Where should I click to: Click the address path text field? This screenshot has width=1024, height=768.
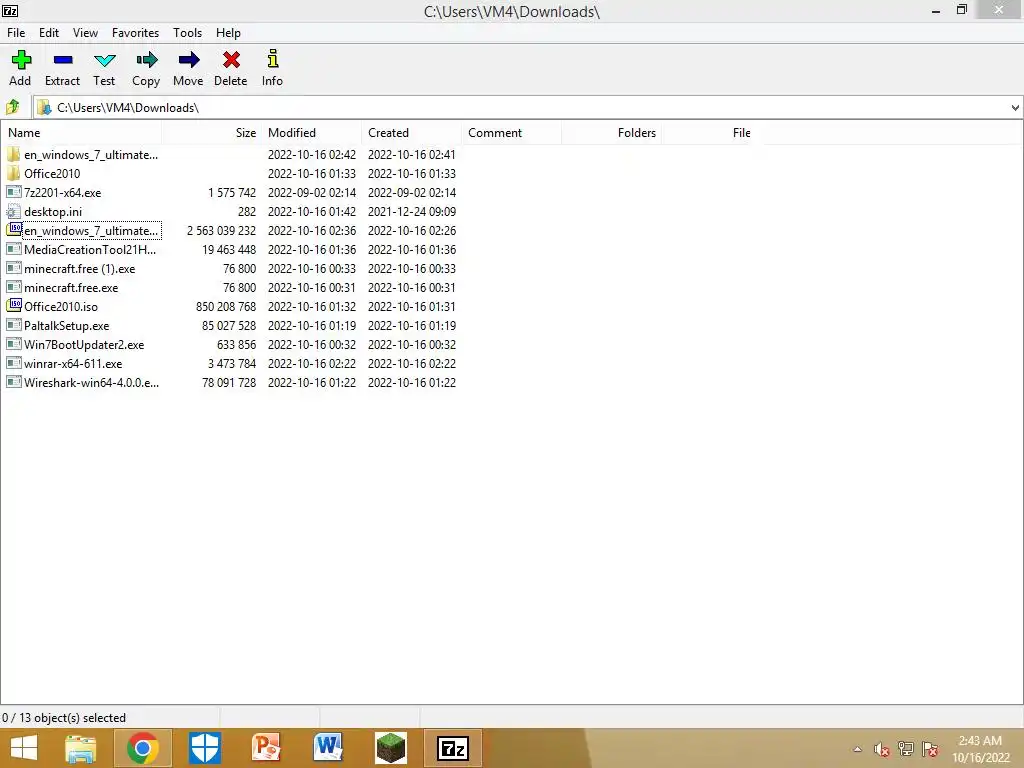pos(522,108)
